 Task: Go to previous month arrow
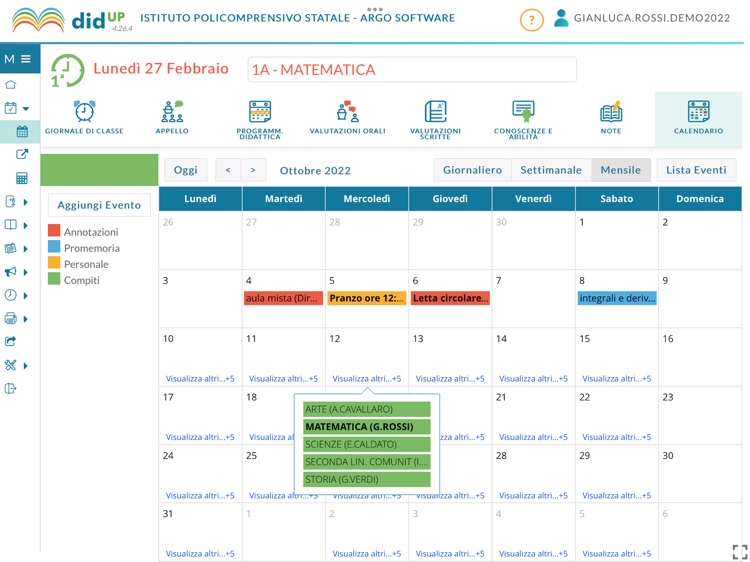(228, 170)
